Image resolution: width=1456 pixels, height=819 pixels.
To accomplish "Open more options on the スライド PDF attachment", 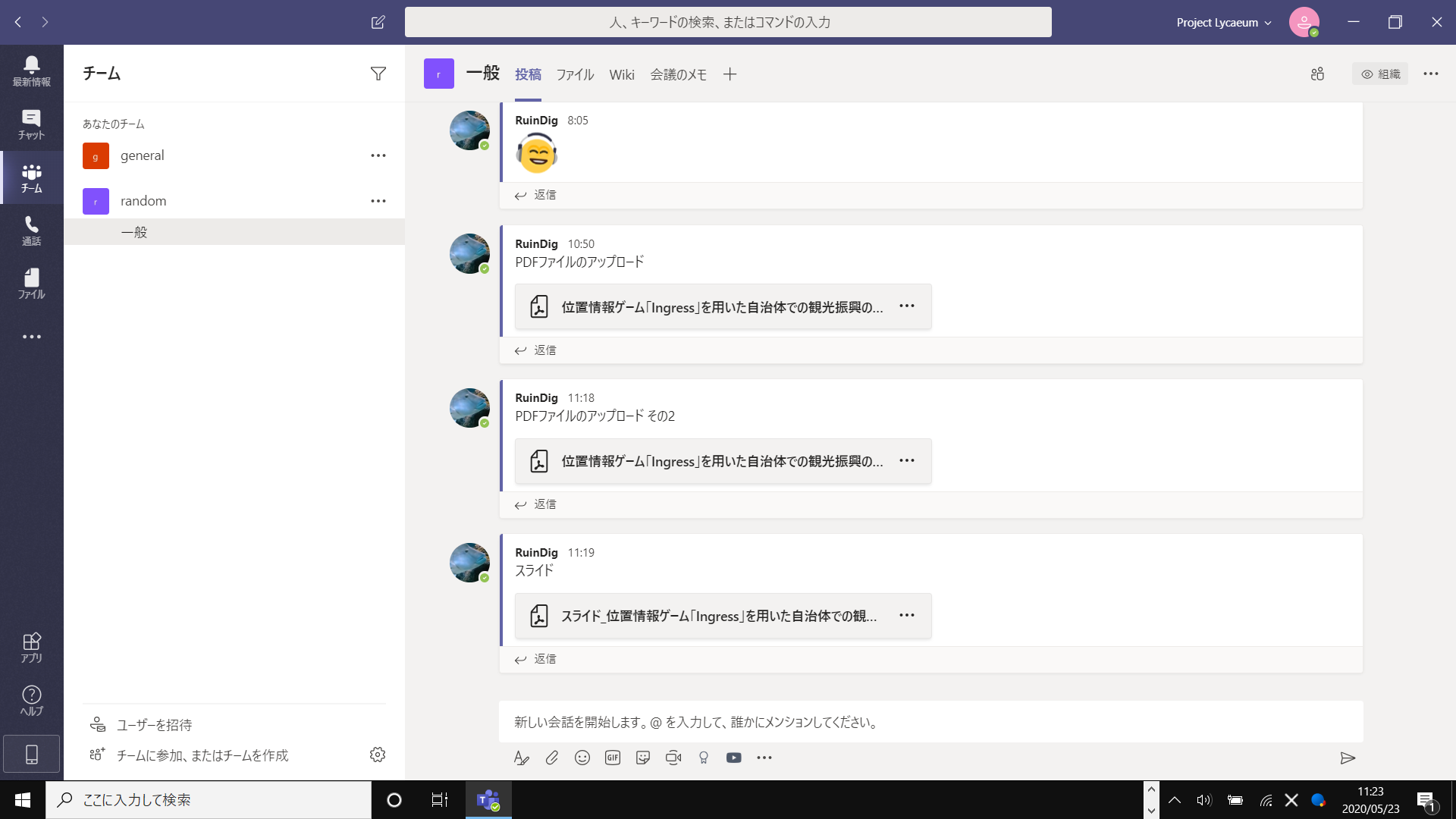I will click(x=907, y=615).
